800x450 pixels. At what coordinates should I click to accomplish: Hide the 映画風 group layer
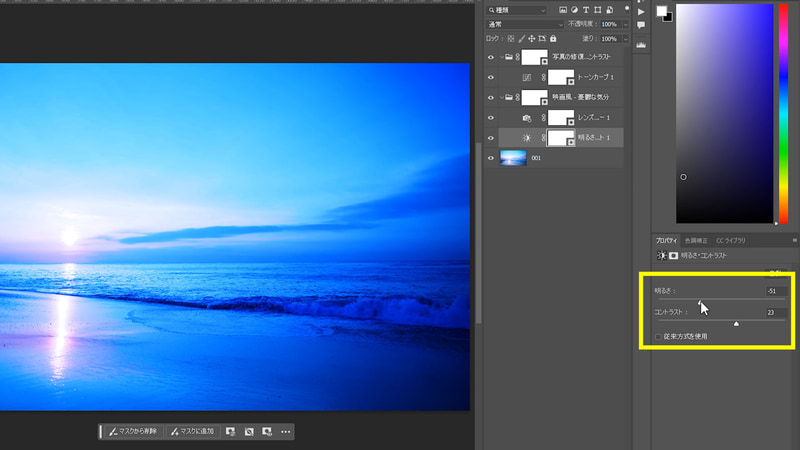491,97
